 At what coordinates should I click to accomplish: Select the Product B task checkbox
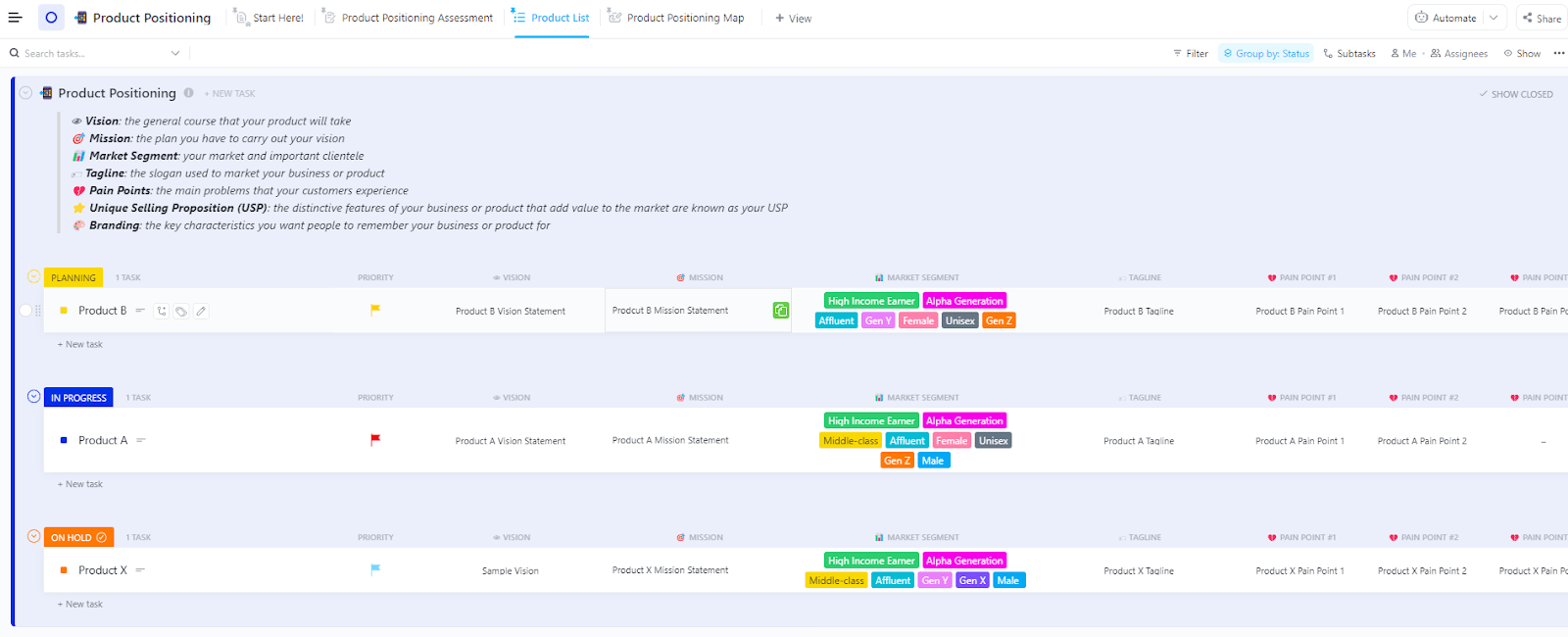tap(25, 311)
